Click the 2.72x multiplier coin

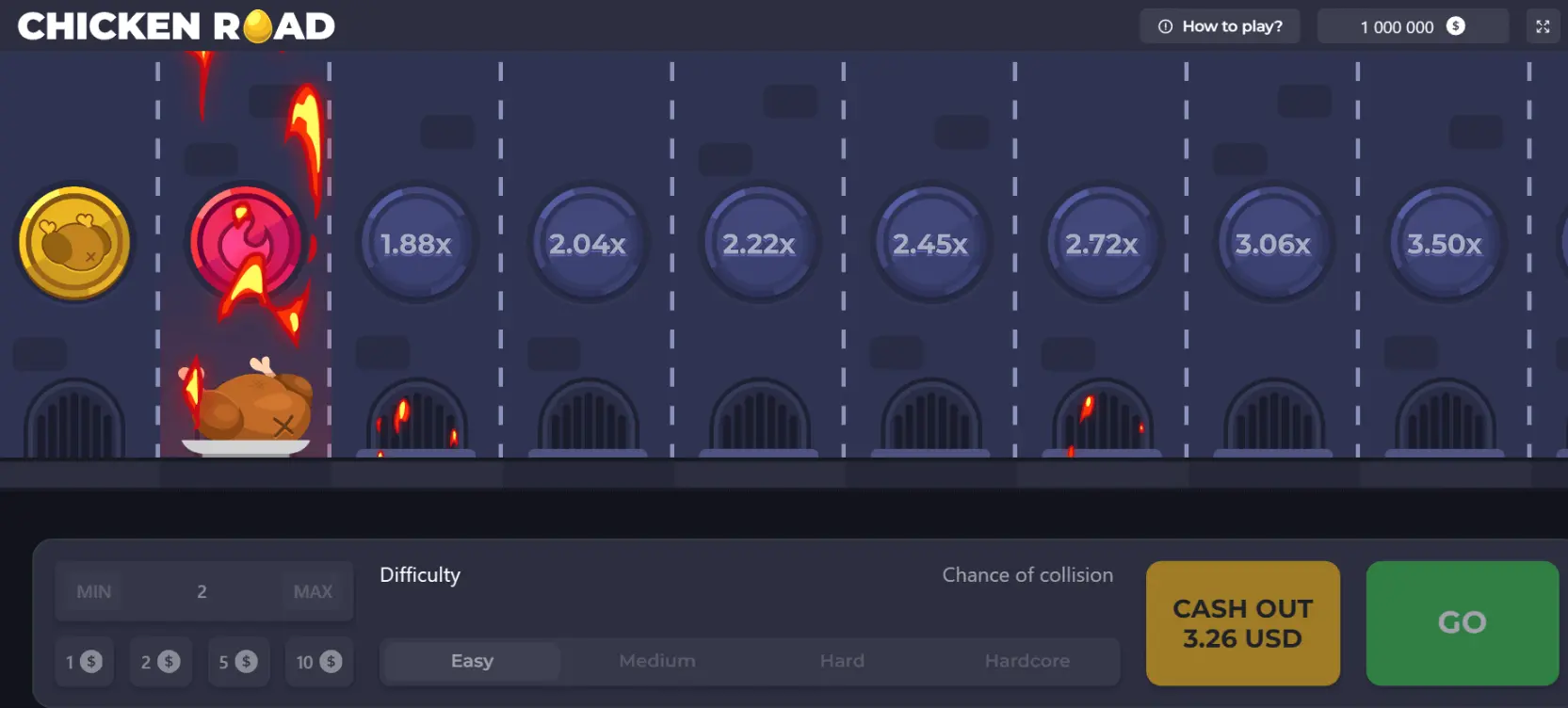pyautogui.click(x=1102, y=244)
